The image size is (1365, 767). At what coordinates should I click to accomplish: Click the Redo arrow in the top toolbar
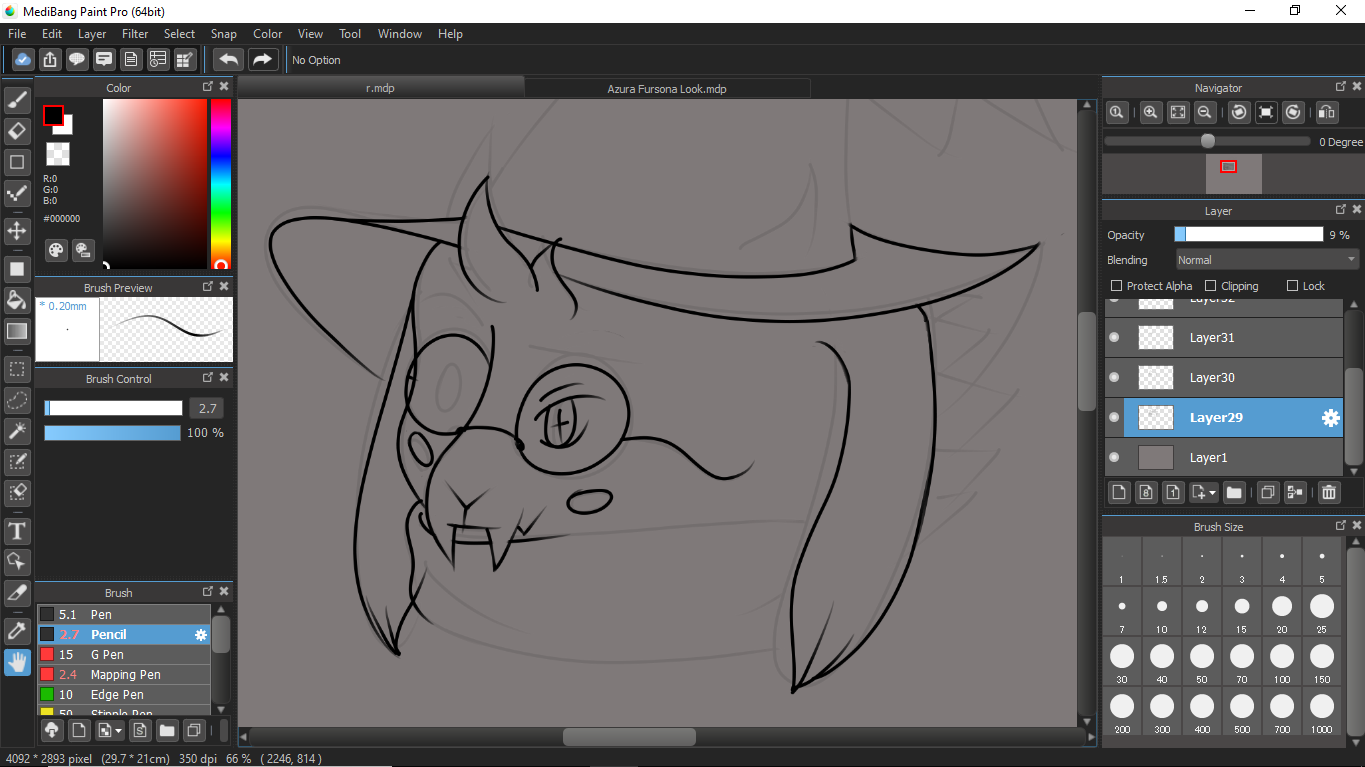(263, 59)
